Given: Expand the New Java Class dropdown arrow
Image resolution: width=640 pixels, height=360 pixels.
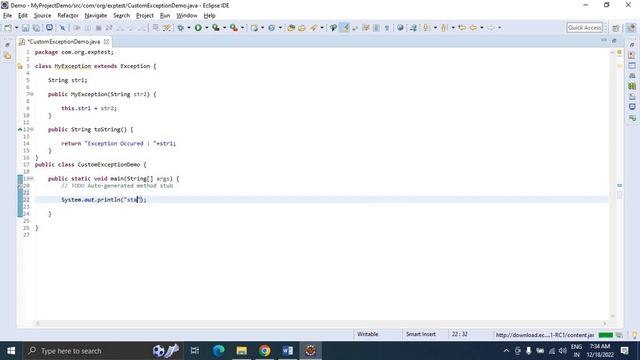Looking at the screenshot, I should 280,28.
